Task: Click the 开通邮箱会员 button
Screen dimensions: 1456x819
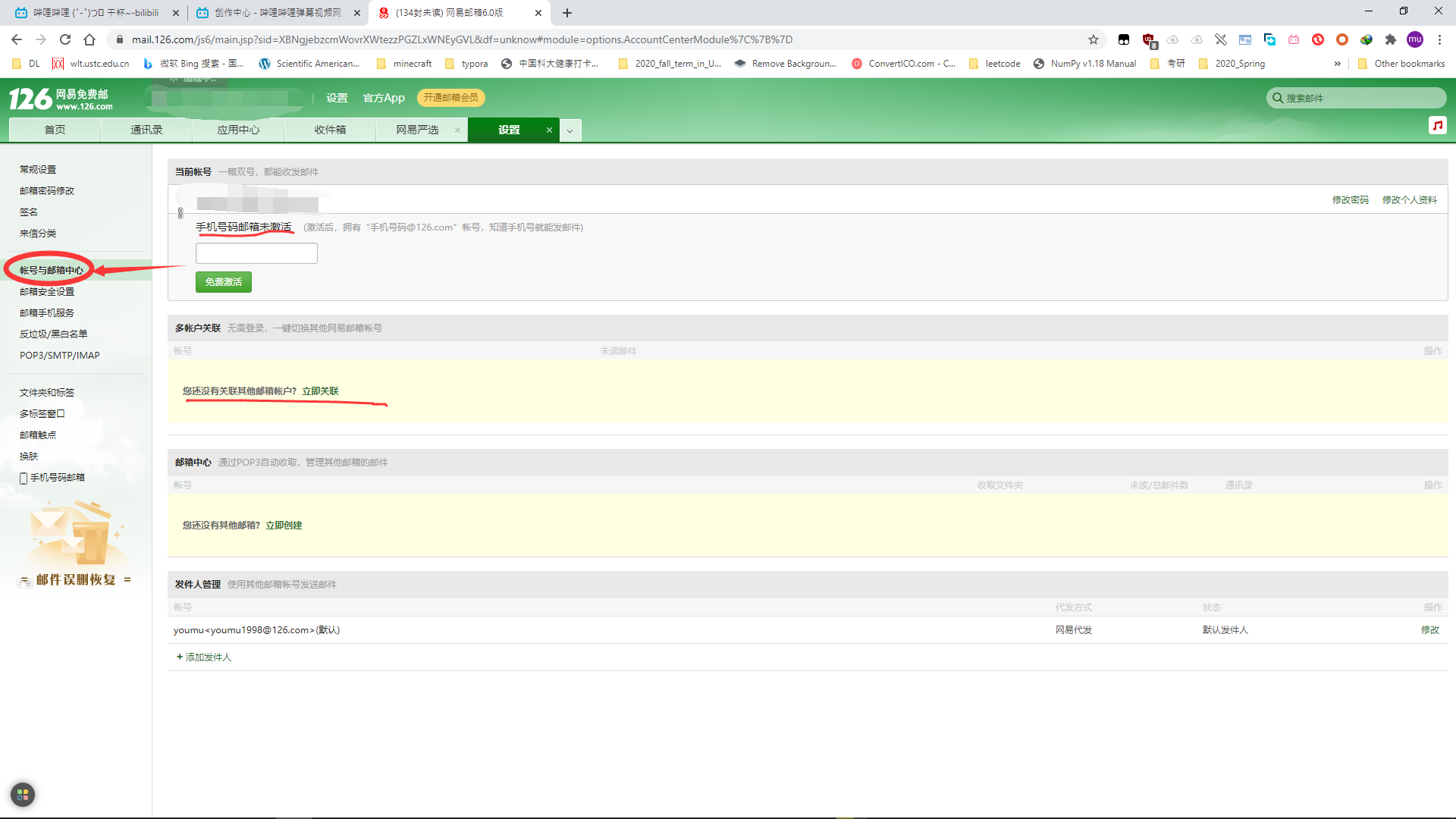Action: 450,98
